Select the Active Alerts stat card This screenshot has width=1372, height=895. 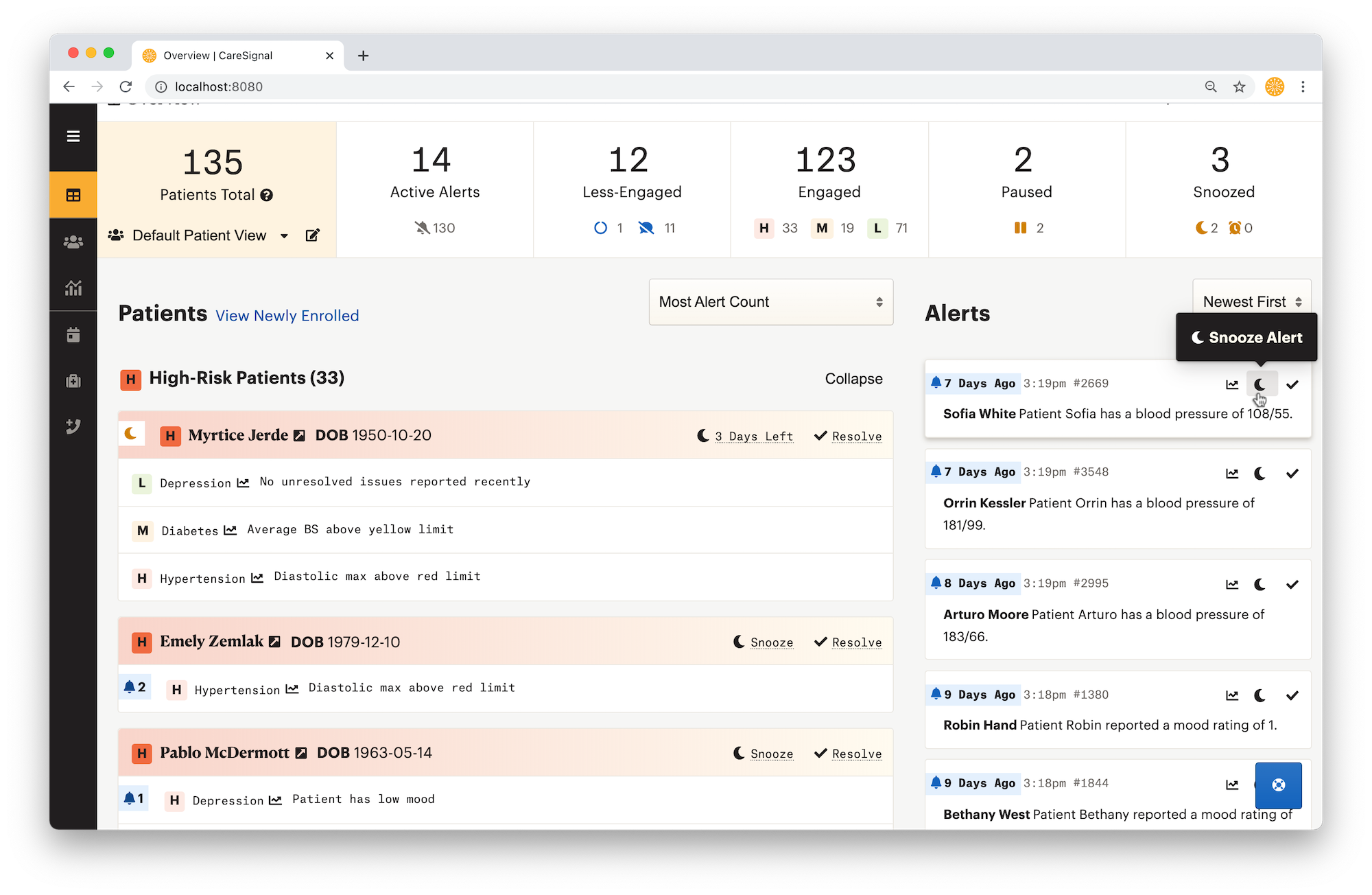click(x=435, y=190)
